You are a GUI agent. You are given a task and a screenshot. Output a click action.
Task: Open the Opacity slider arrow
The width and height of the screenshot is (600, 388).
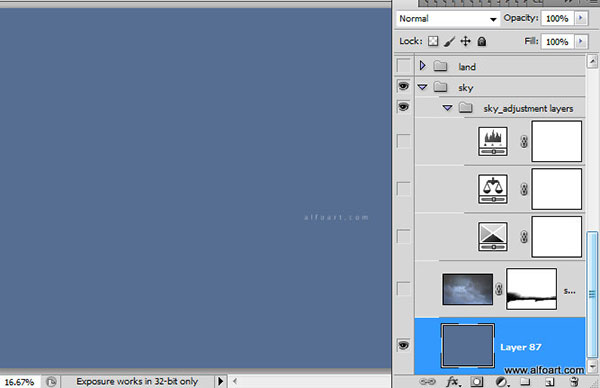pos(581,18)
